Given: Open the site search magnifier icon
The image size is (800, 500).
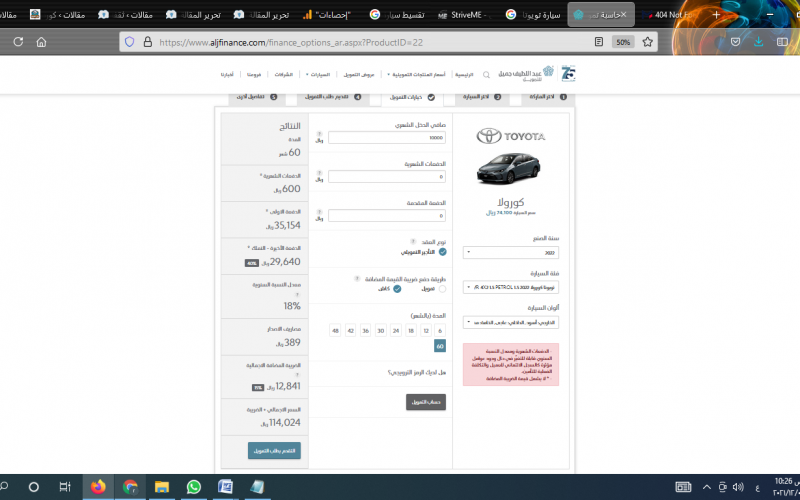Looking at the screenshot, I should (x=486, y=74).
